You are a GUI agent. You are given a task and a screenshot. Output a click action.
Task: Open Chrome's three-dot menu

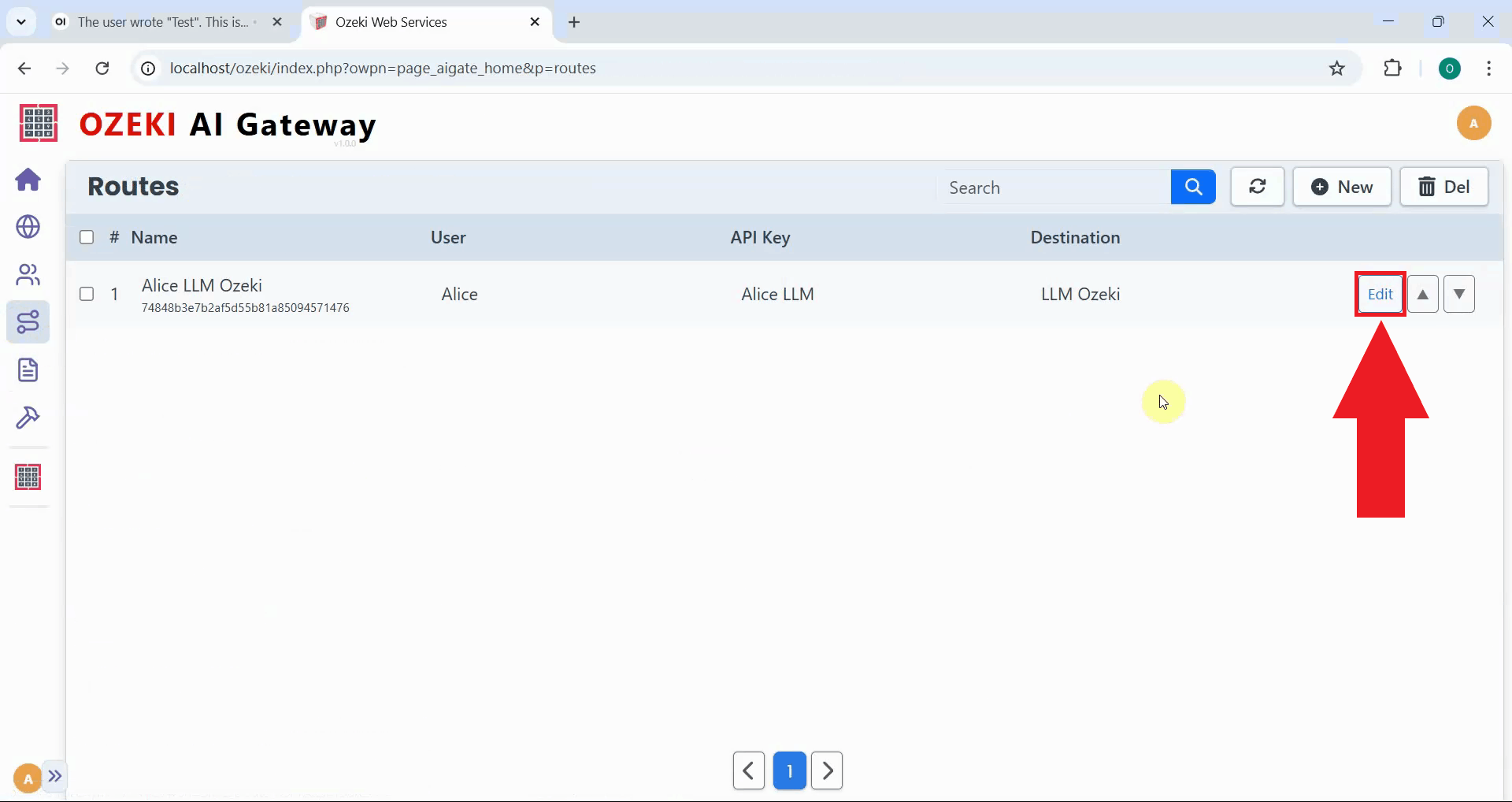(1488, 69)
